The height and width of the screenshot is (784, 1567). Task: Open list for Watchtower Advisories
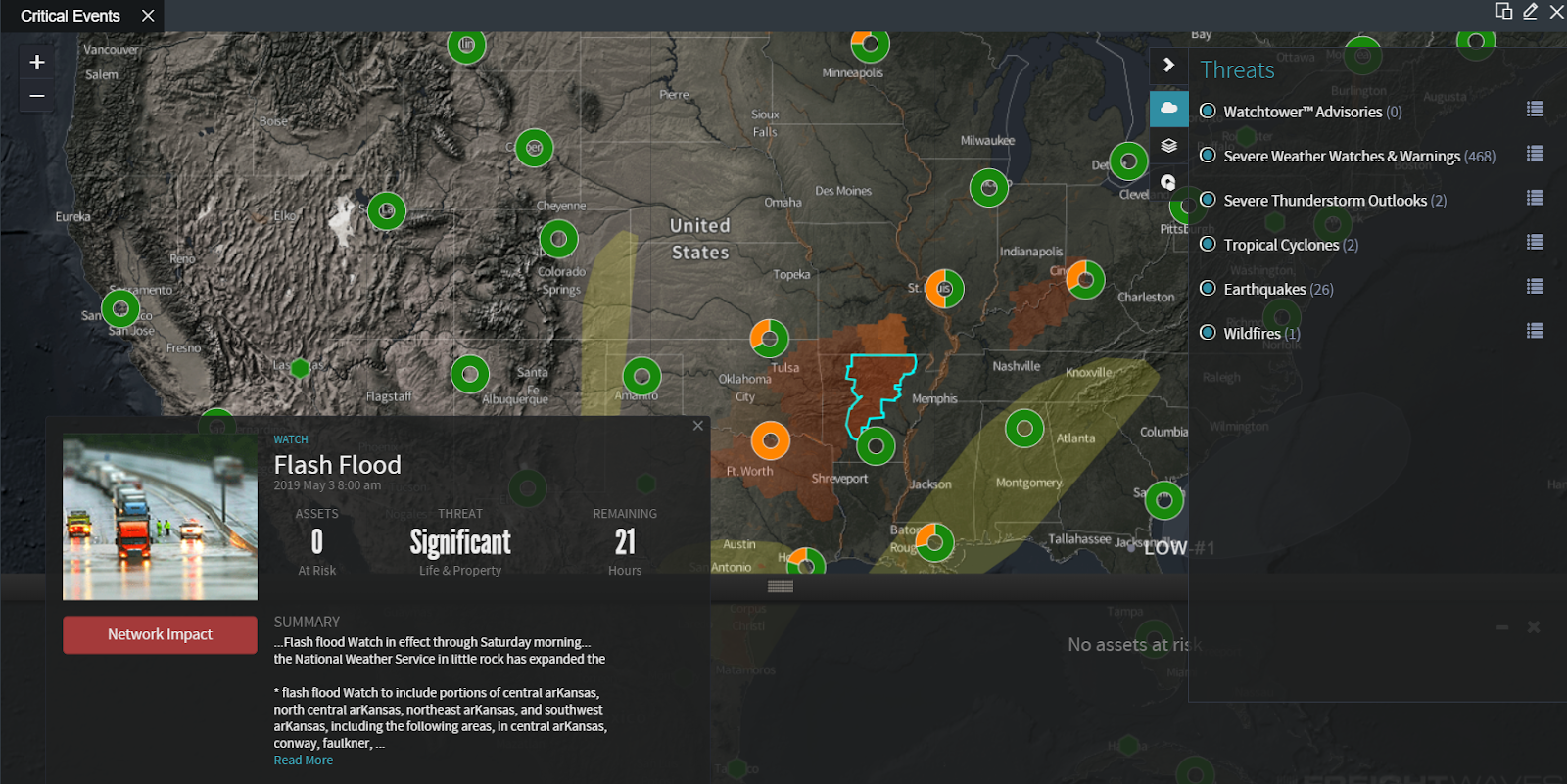point(1535,109)
